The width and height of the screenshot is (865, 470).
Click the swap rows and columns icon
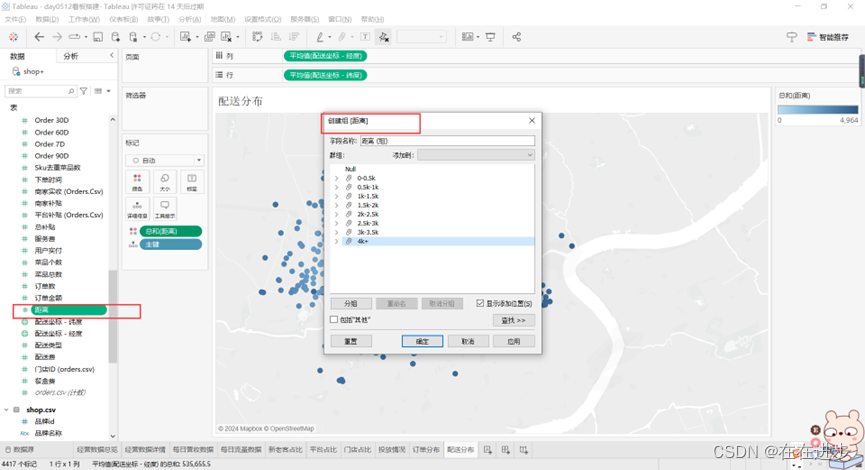[x=258, y=37]
